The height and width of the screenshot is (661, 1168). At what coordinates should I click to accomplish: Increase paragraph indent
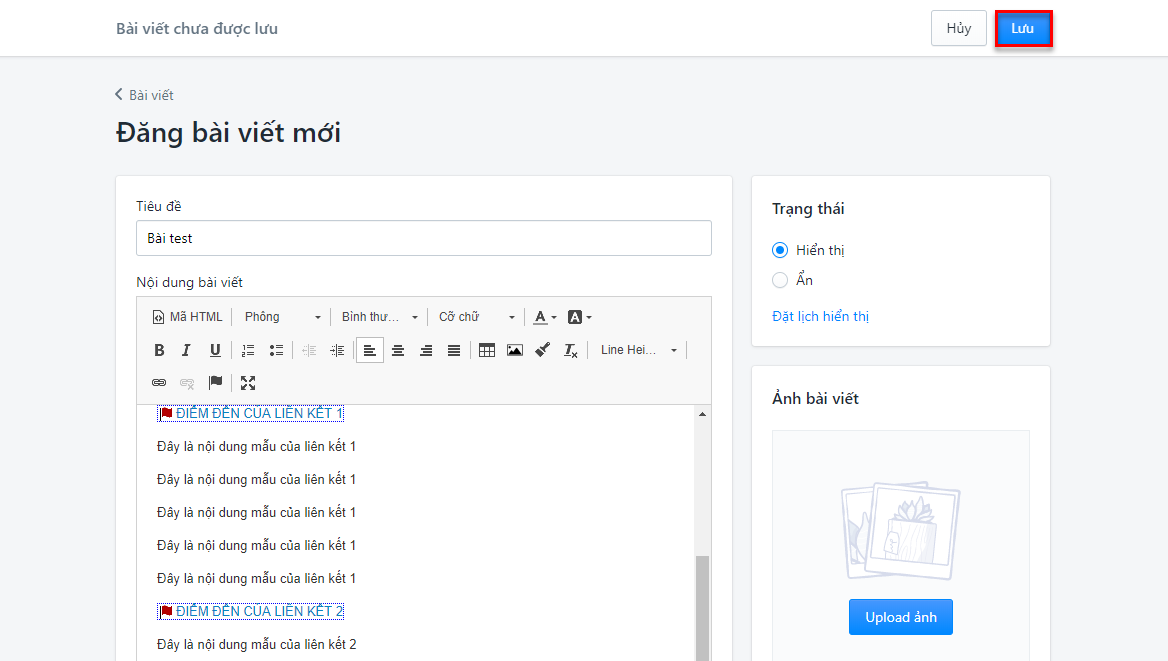coord(337,350)
